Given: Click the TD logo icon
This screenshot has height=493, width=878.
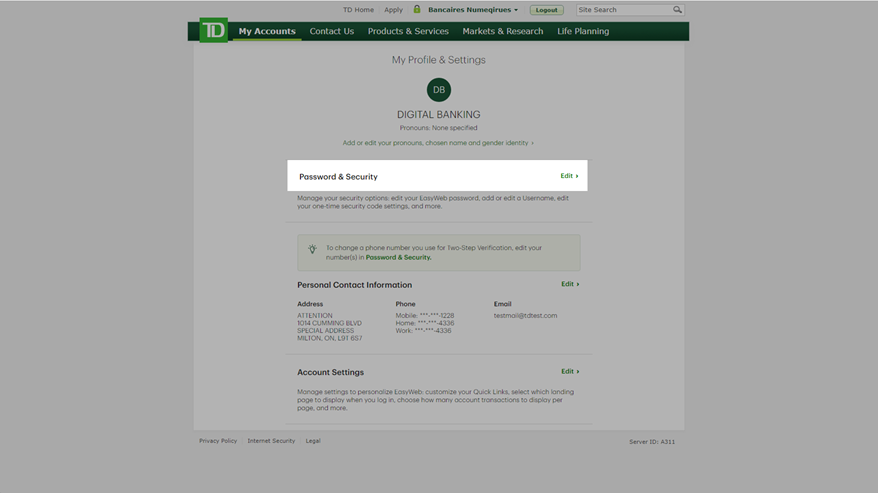Looking at the screenshot, I should coord(213,30).
